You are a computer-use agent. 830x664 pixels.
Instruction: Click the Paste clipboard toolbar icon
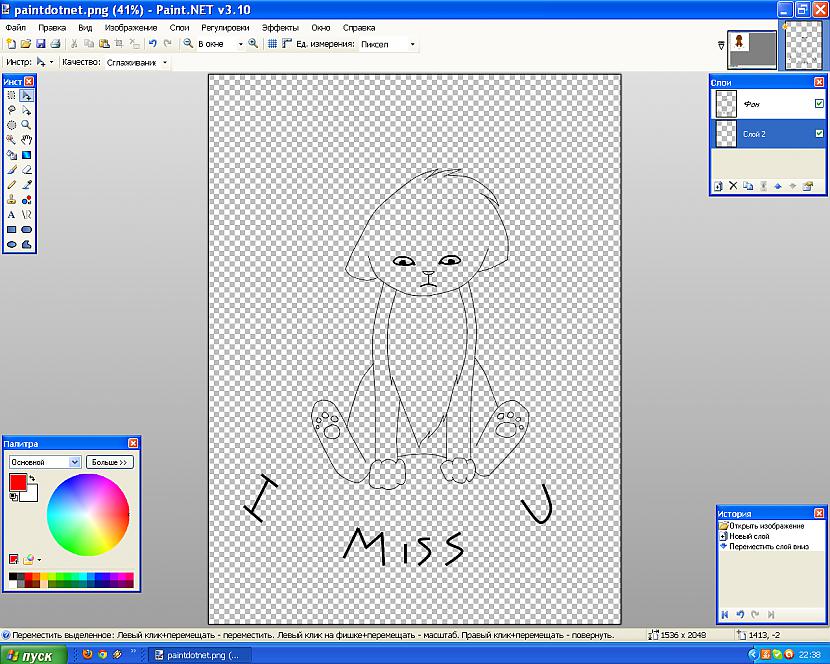point(104,44)
